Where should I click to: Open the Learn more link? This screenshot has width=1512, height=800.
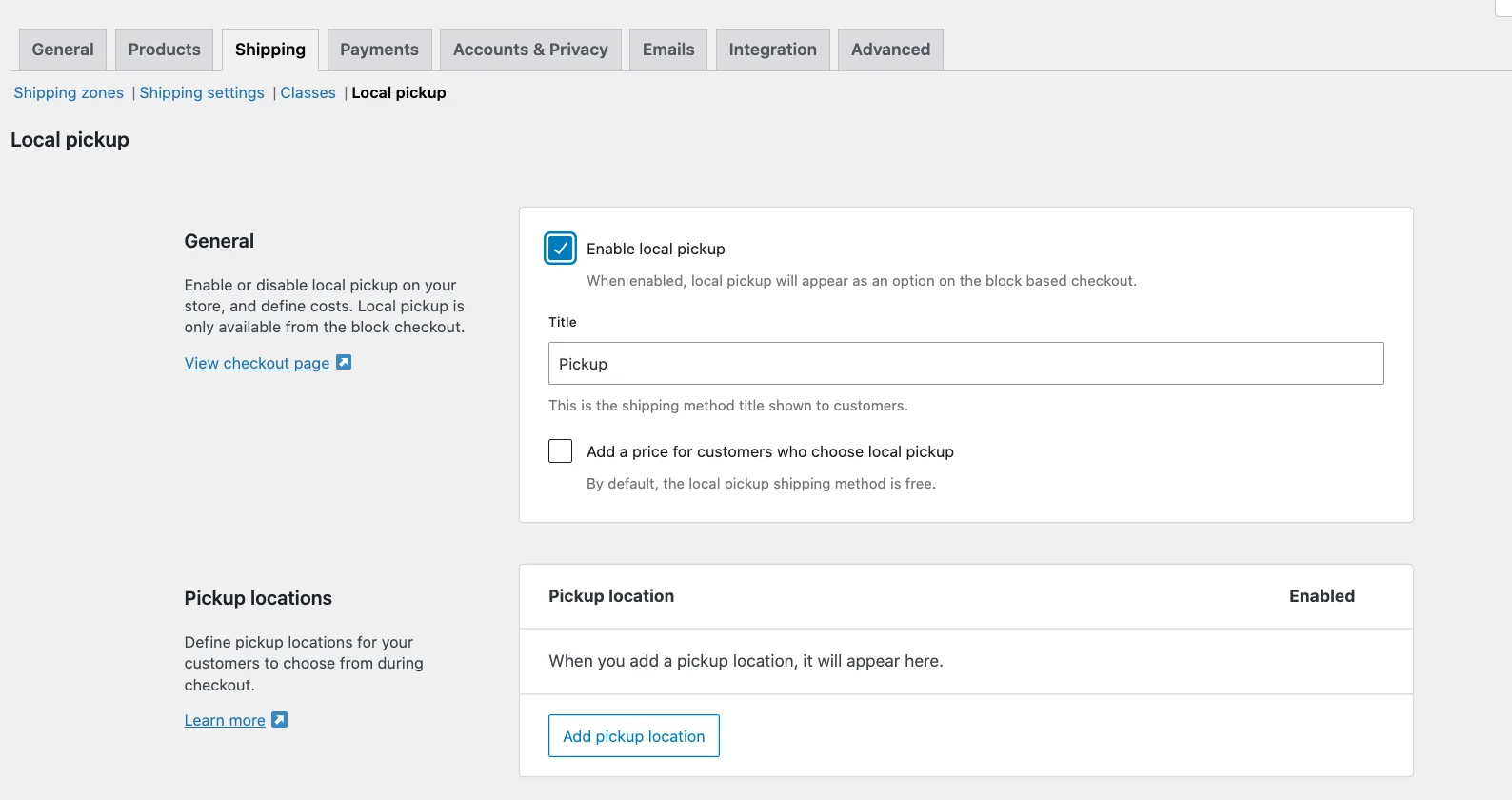point(225,720)
